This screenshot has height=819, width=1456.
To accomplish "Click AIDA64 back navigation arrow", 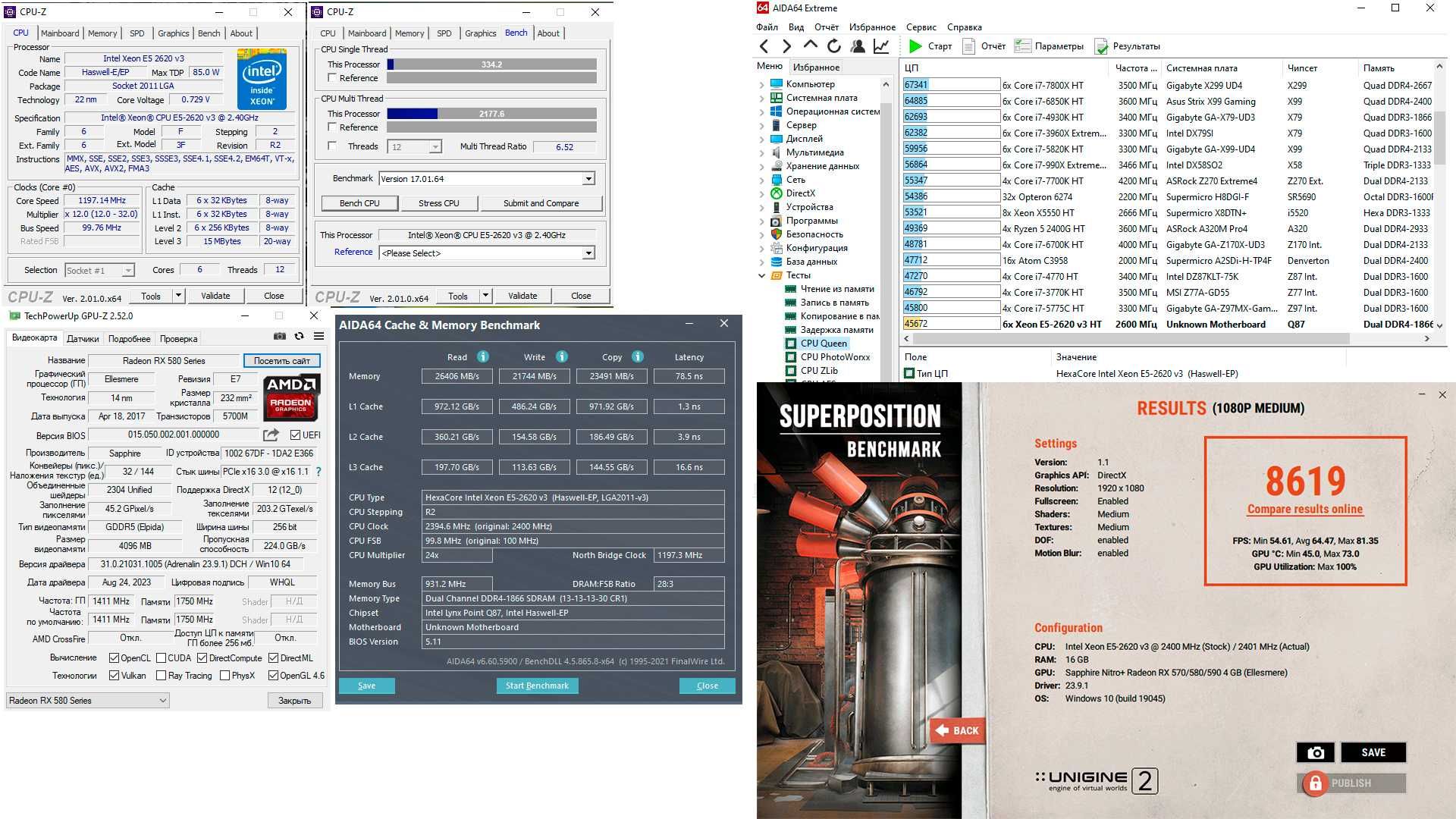I will (764, 46).
